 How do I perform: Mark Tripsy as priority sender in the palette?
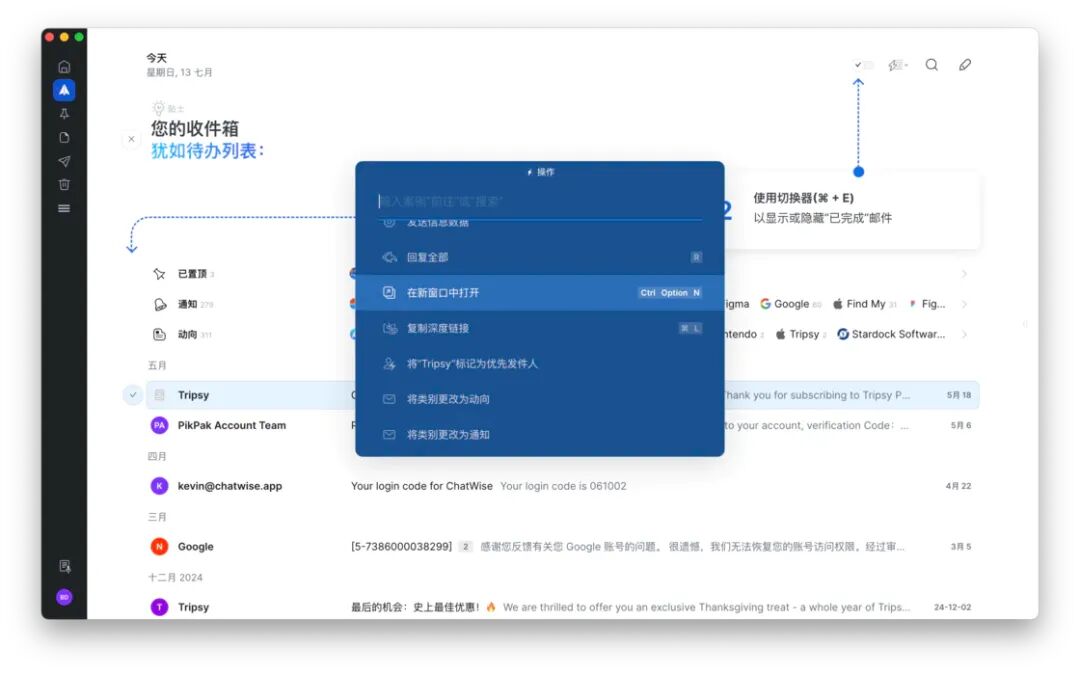tap(540, 364)
